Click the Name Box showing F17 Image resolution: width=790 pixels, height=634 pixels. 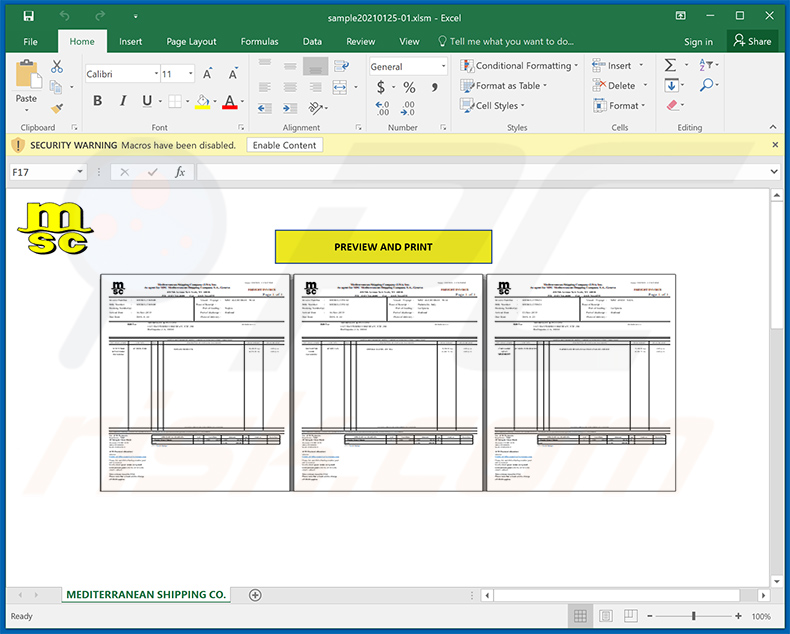tap(48, 172)
